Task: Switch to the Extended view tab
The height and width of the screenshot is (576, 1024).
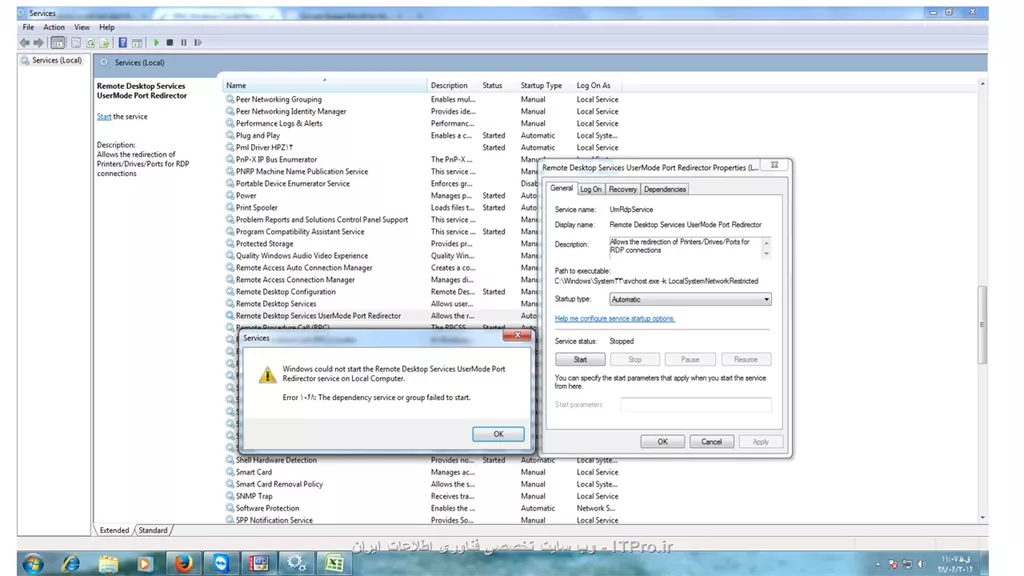Action: (x=114, y=530)
